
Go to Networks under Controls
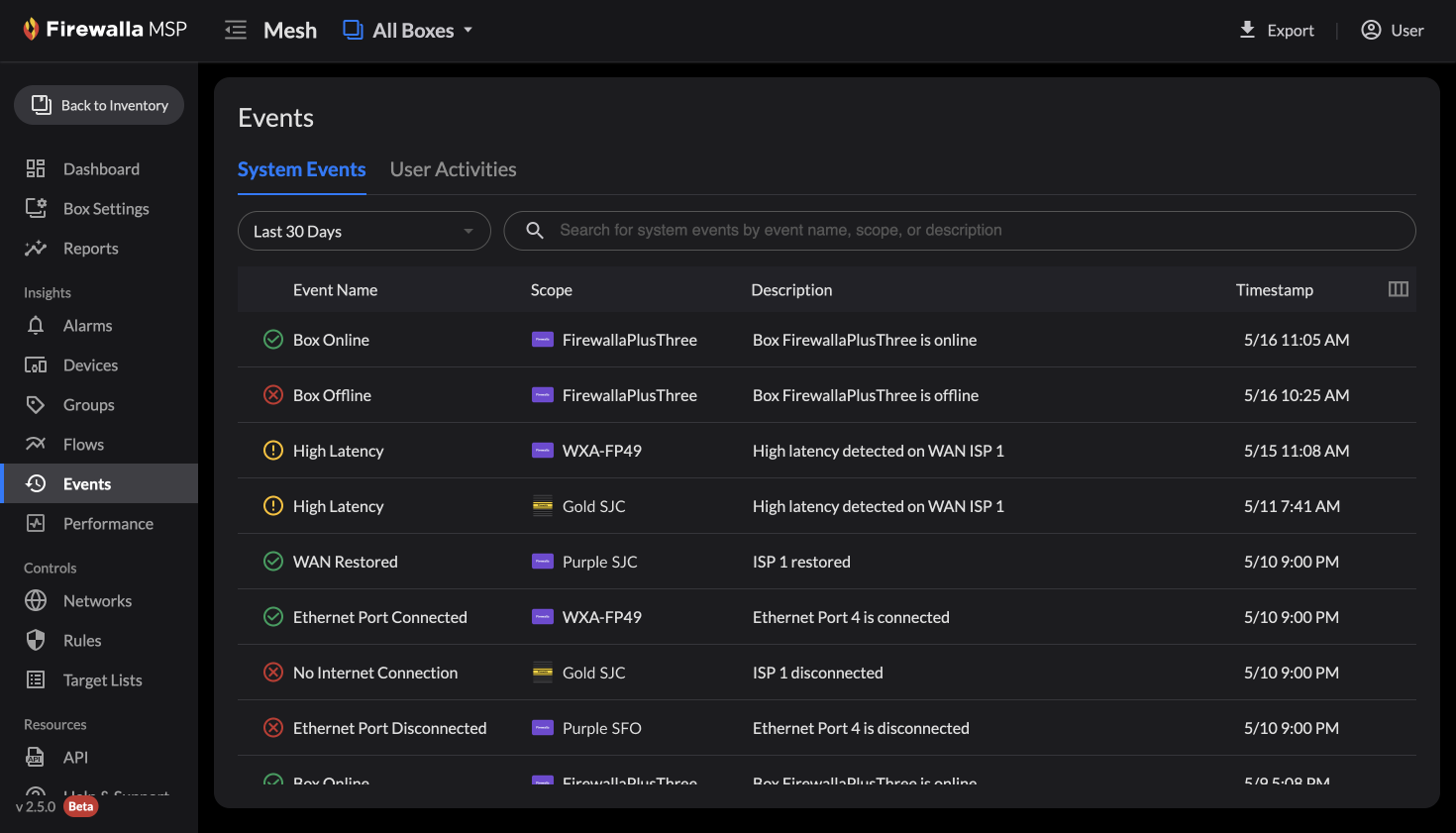97,601
